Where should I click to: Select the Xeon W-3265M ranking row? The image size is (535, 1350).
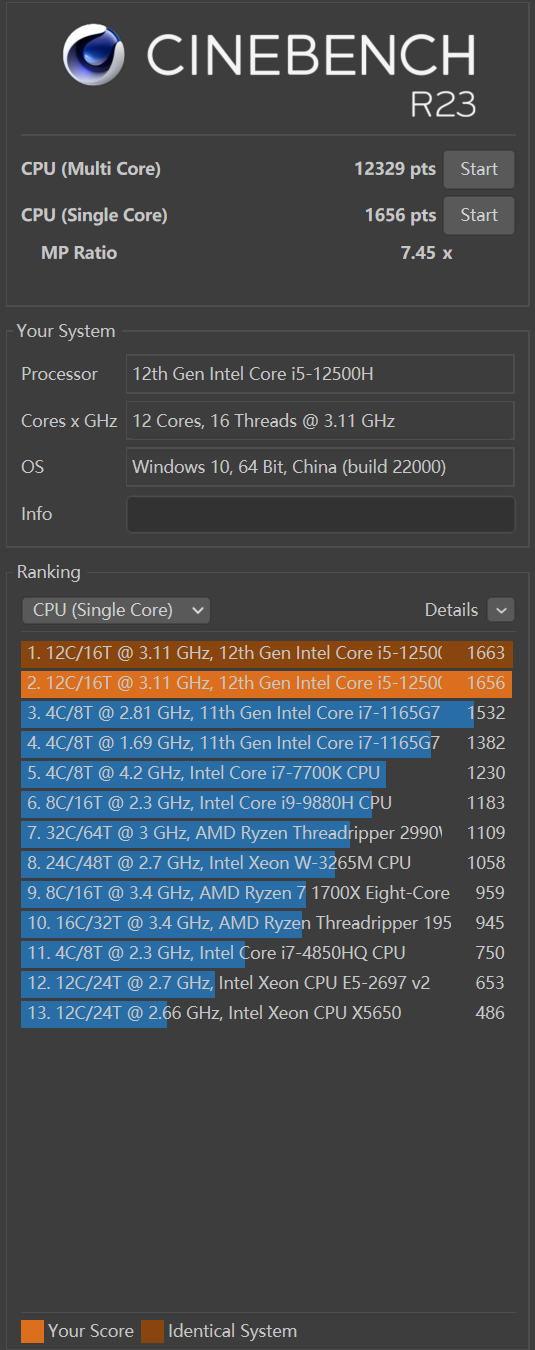[x=267, y=863]
